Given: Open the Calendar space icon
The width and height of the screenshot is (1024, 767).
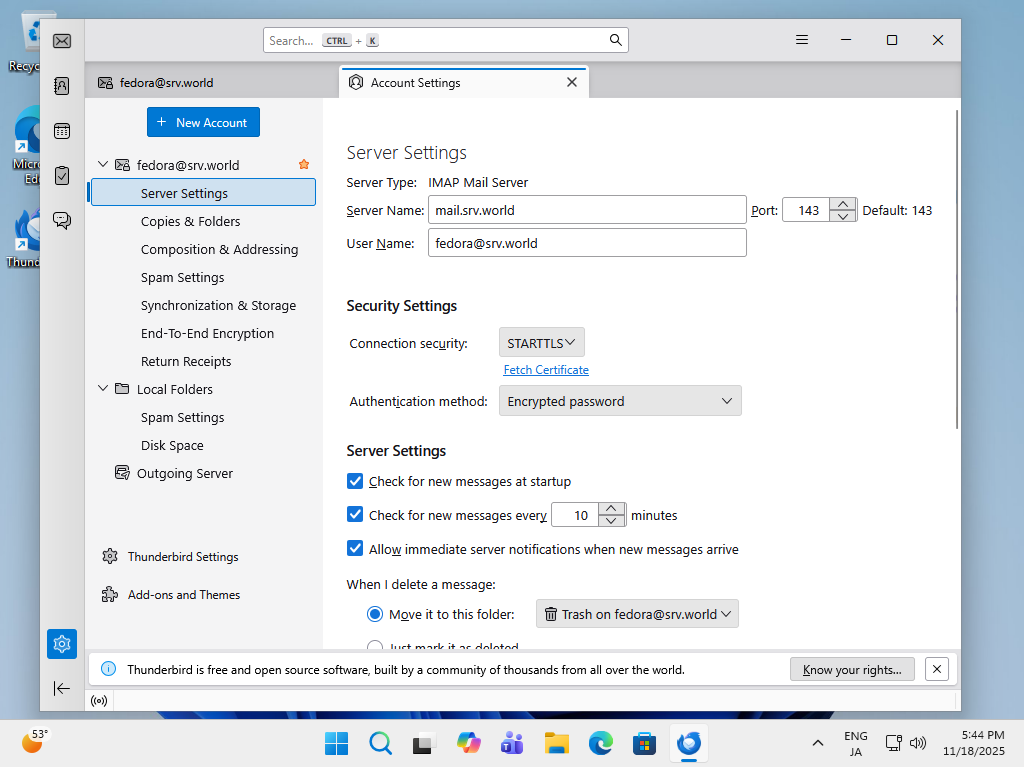Looking at the screenshot, I should click(x=62, y=131).
